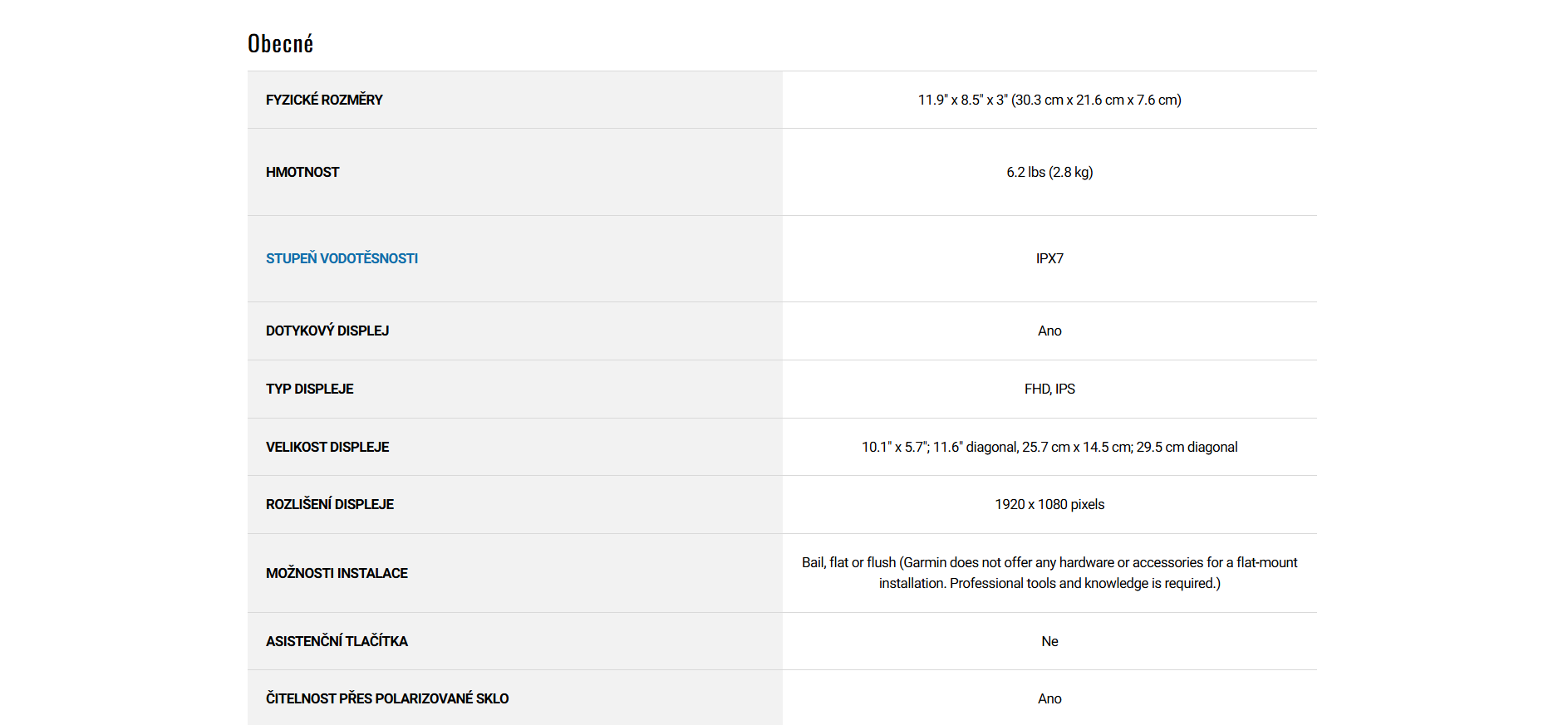Click the Asistenční tlačítka row label
This screenshot has height=725, width=1568.
point(337,641)
